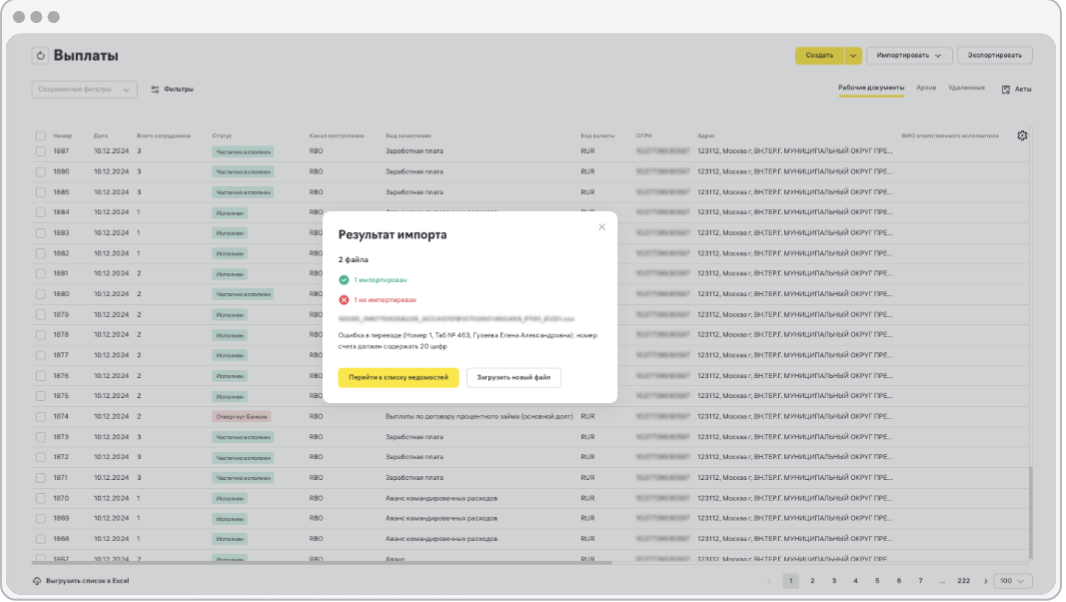Expand the Создать split-button arrow

point(853,56)
